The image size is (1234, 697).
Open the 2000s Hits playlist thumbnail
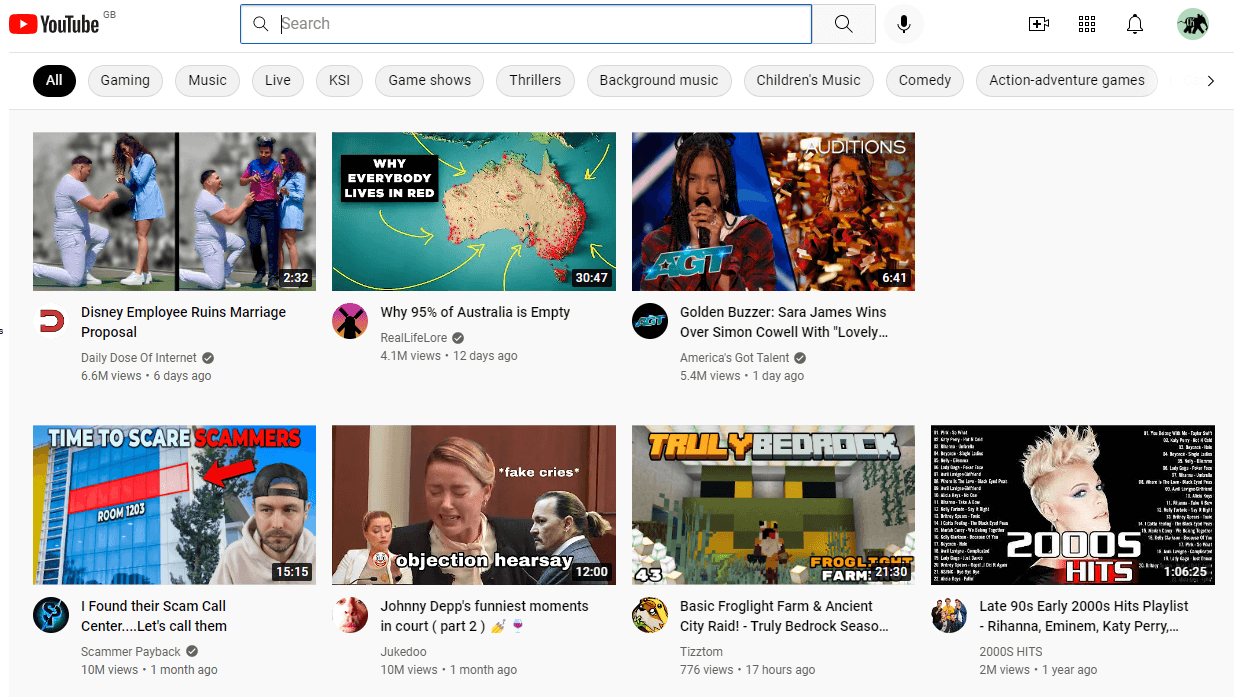1073,505
